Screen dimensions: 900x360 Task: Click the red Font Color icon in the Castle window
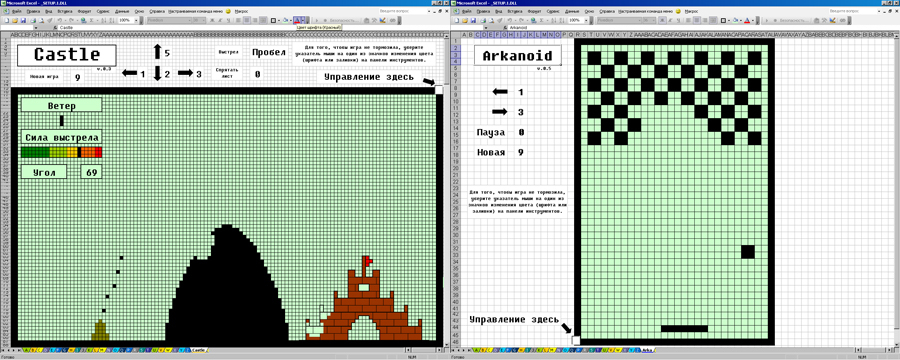tap(297, 20)
